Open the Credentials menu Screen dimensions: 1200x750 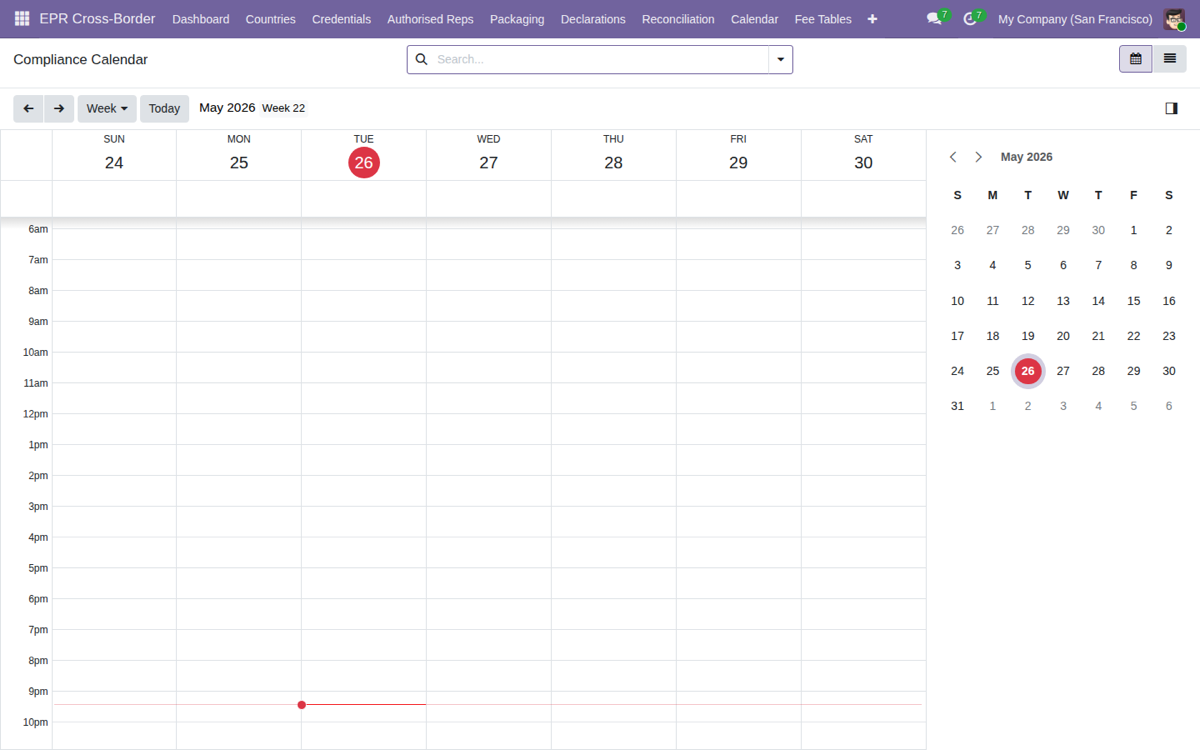click(x=341, y=19)
